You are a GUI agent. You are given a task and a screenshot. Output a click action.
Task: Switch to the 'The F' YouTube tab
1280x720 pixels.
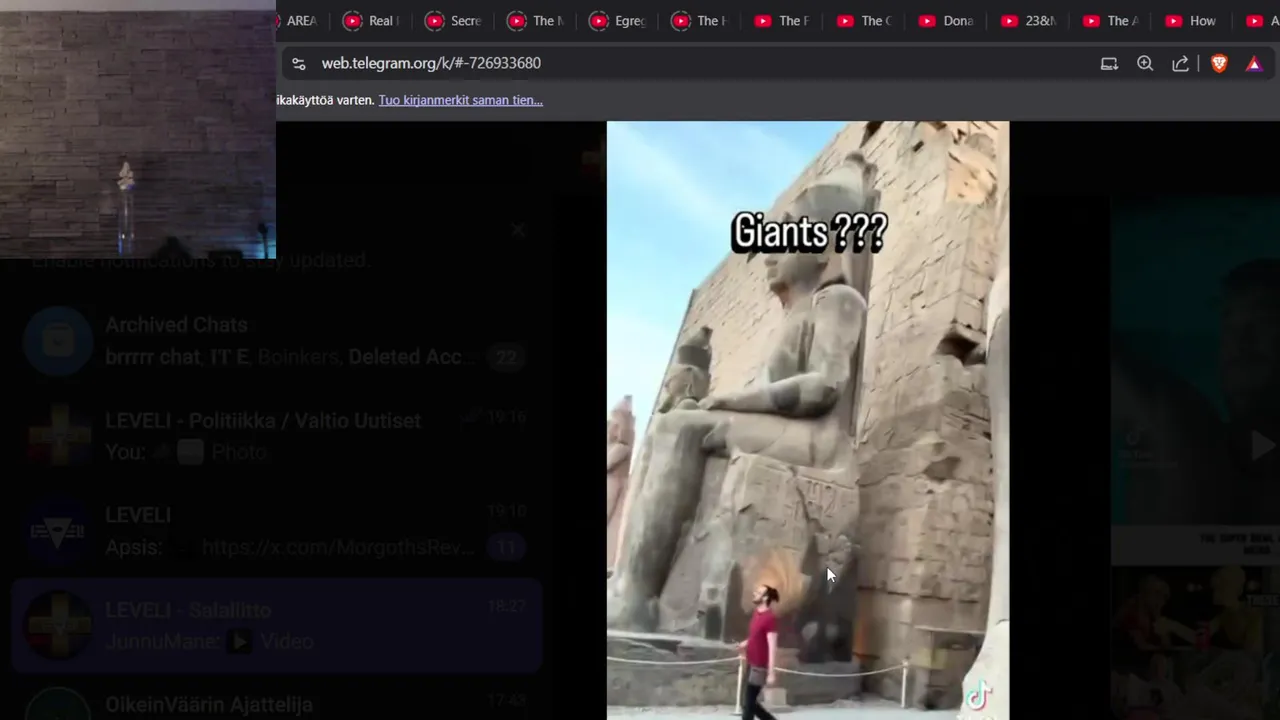point(781,20)
